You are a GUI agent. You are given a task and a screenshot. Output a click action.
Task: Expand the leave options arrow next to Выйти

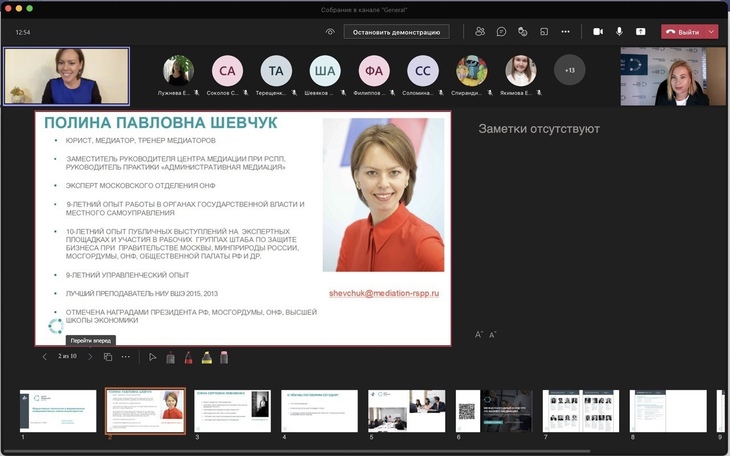pos(712,32)
